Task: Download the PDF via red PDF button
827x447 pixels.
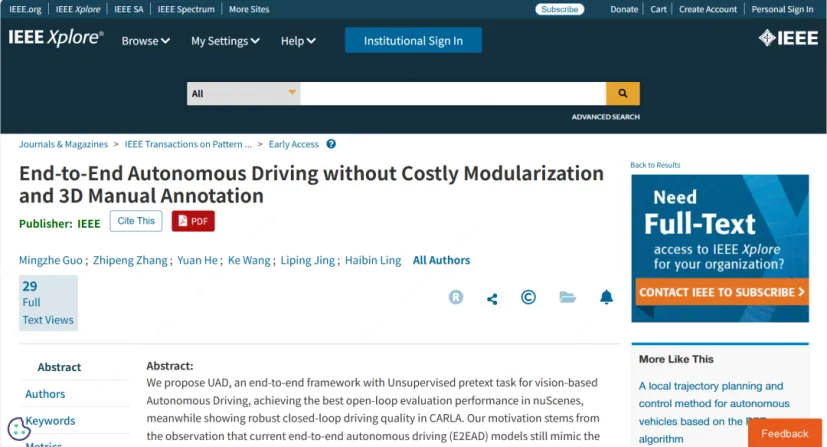Action: [193, 221]
